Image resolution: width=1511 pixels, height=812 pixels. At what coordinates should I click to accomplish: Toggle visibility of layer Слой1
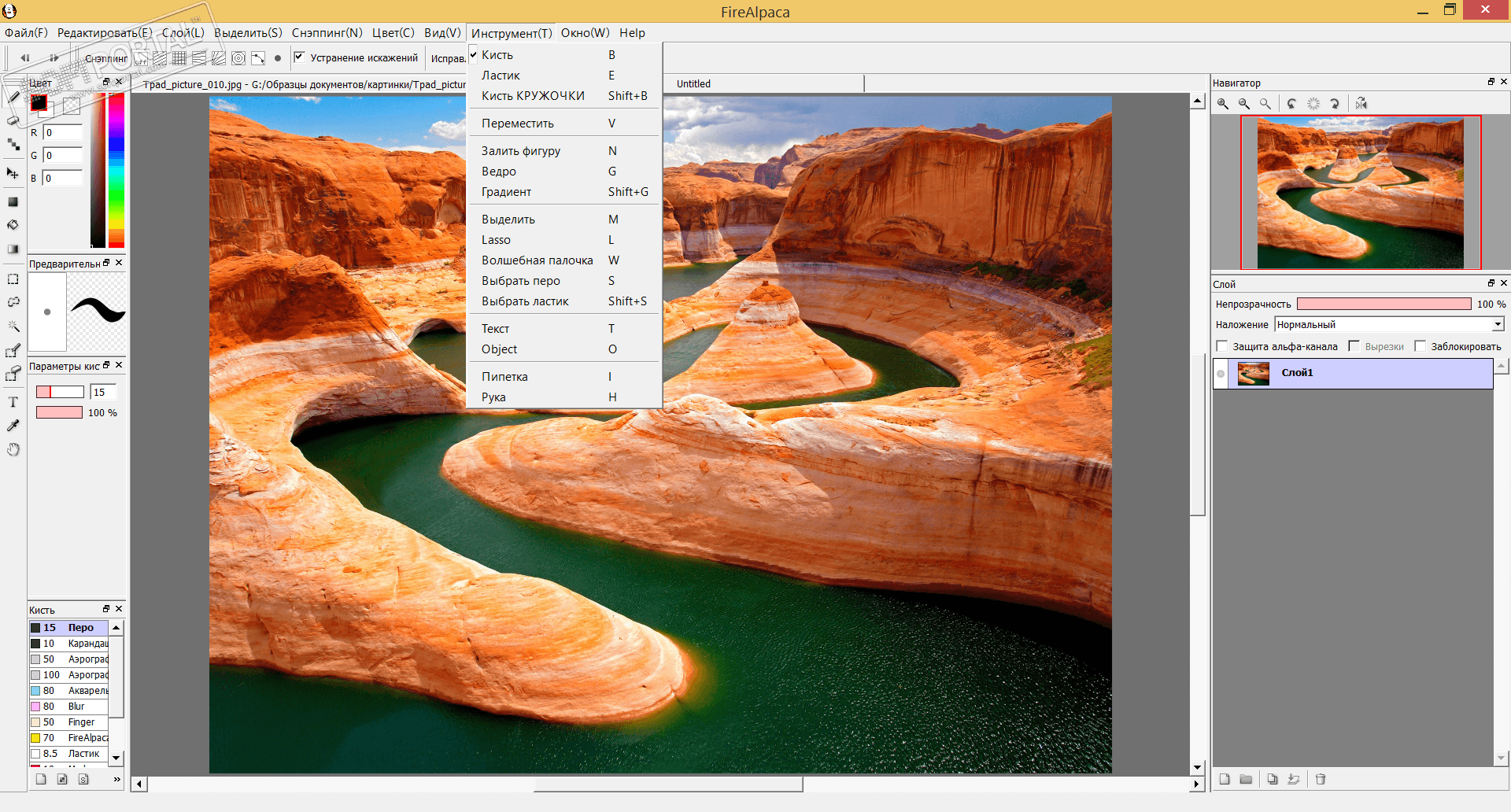click(1221, 374)
